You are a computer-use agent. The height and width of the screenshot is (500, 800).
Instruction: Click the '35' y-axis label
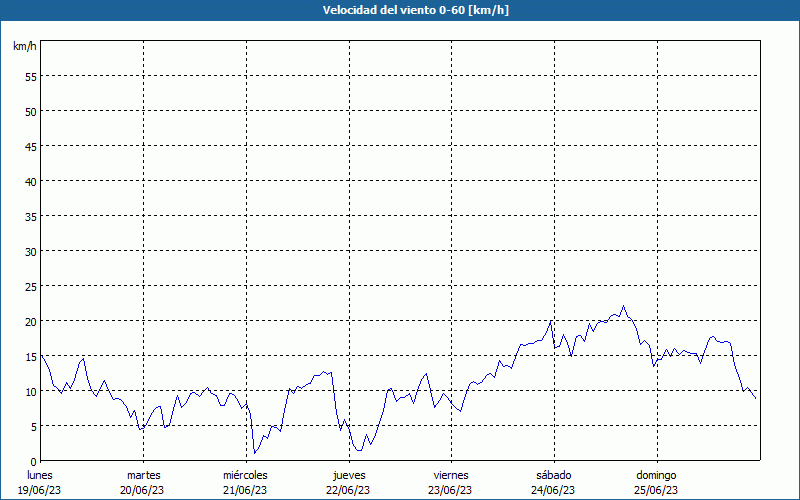pos(31,216)
